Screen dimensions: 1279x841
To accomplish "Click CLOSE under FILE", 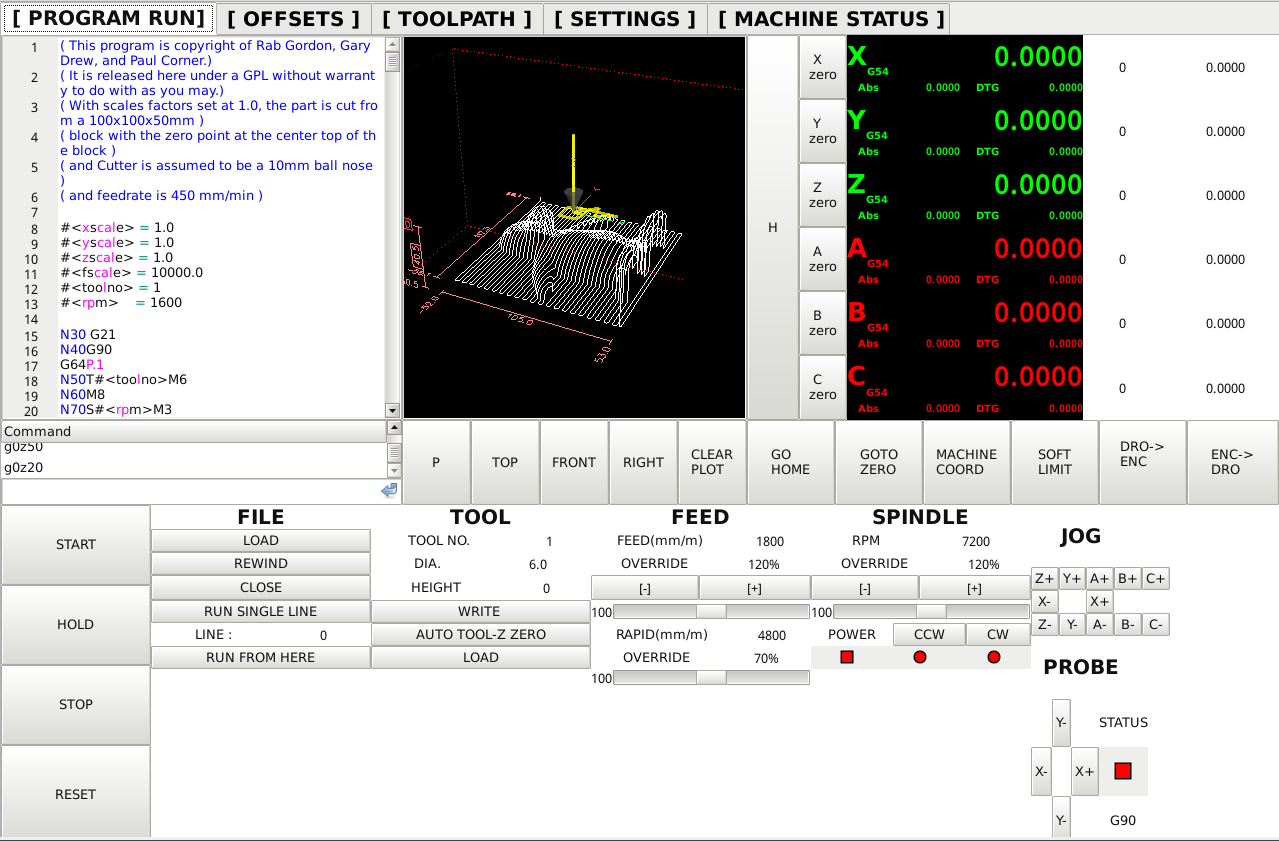I will click(261, 588).
